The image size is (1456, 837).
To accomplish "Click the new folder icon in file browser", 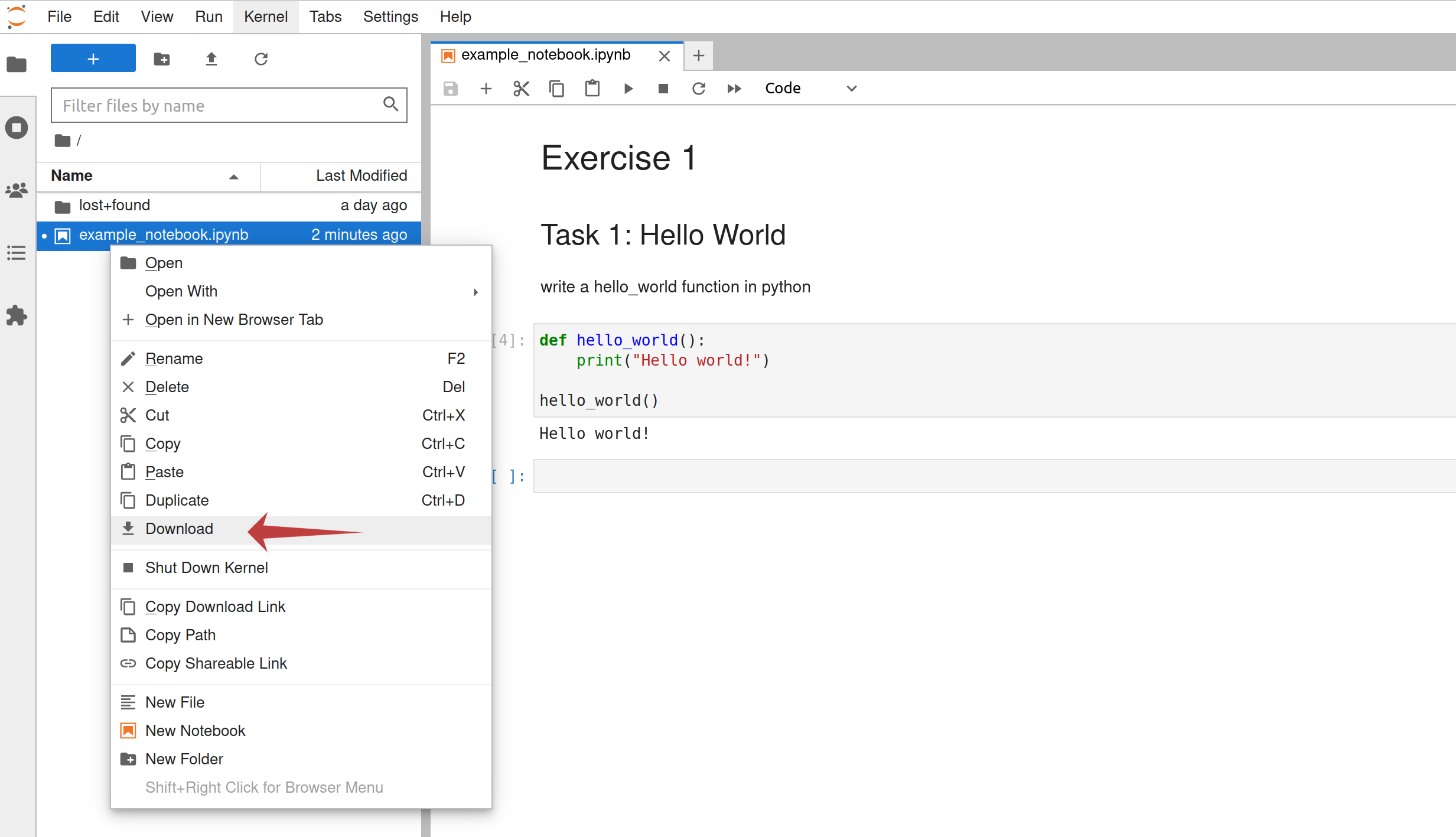I will (x=162, y=59).
